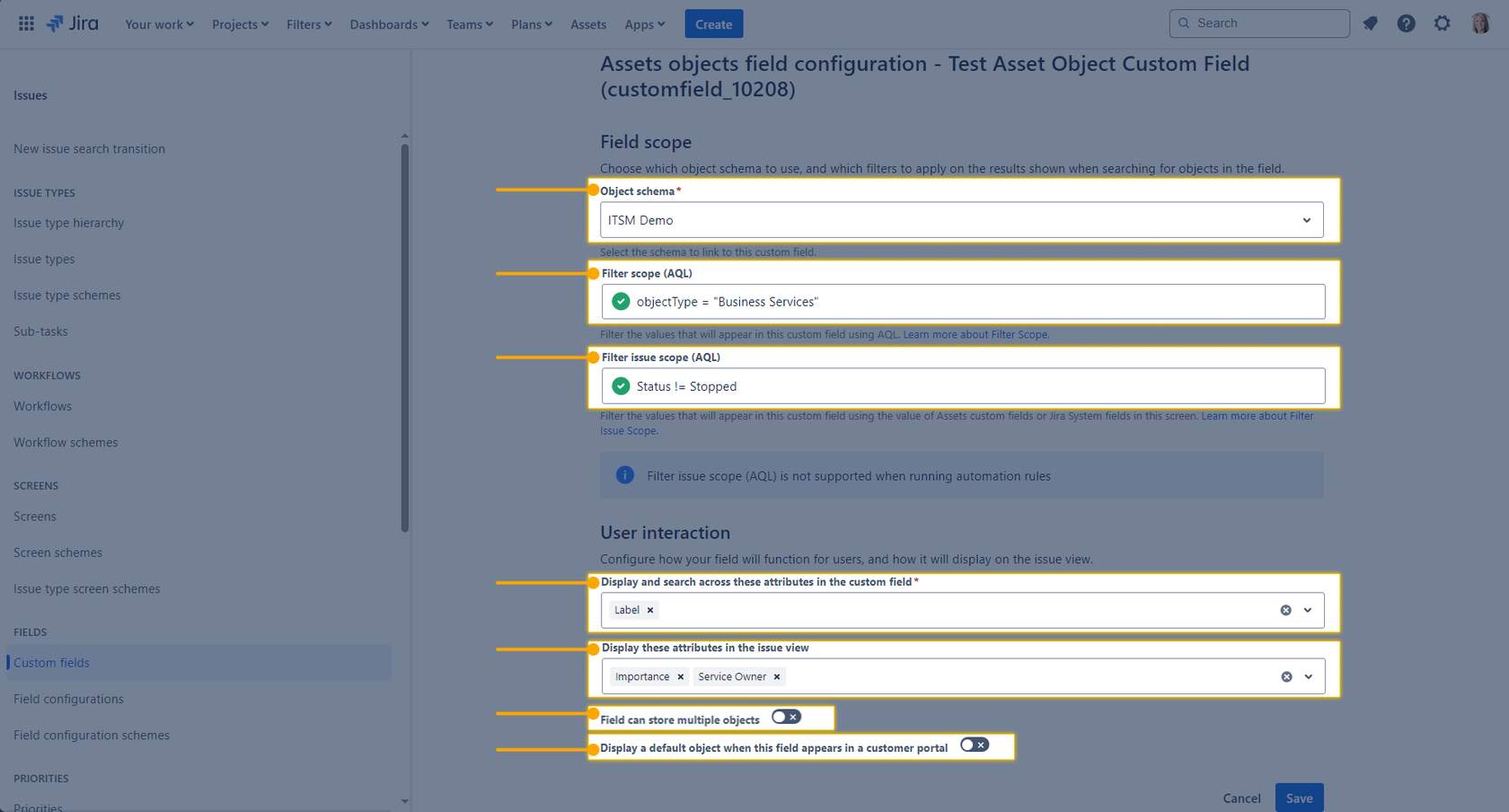Open Screen schemes in sidebar
Image resolution: width=1509 pixels, height=812 pixels.
(x=57, y=552)
